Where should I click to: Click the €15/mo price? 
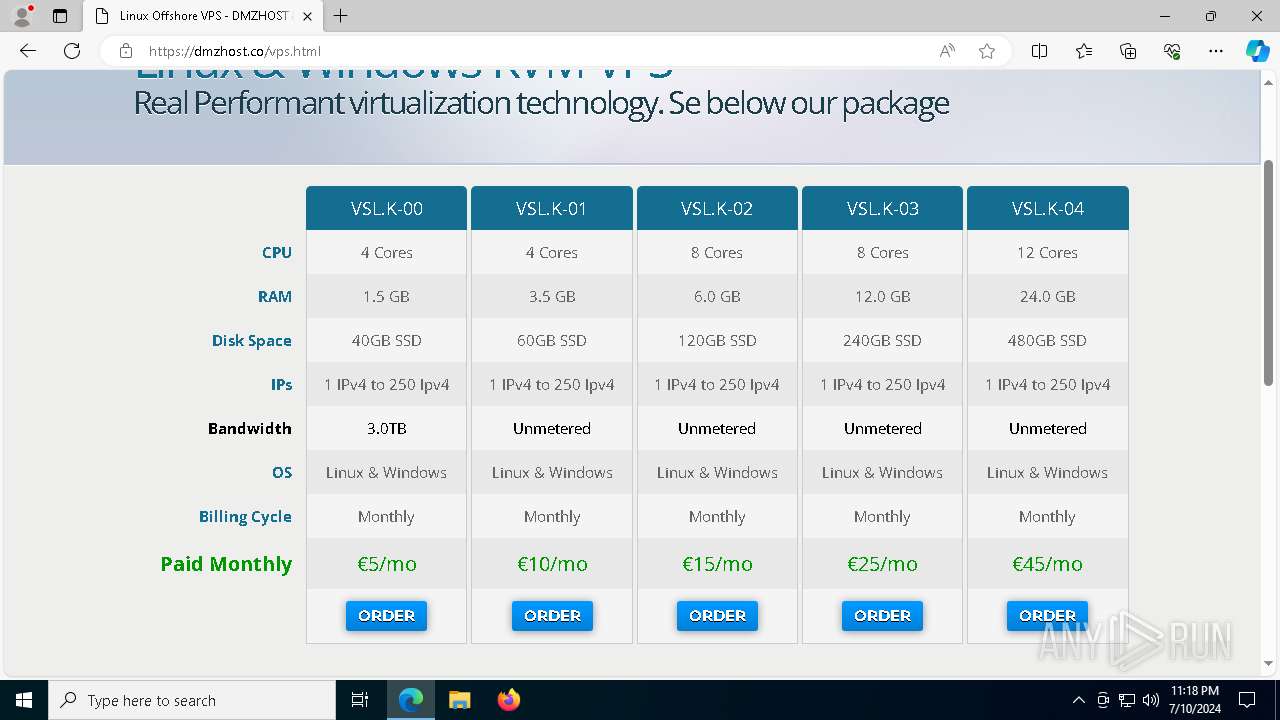point(717,564)
